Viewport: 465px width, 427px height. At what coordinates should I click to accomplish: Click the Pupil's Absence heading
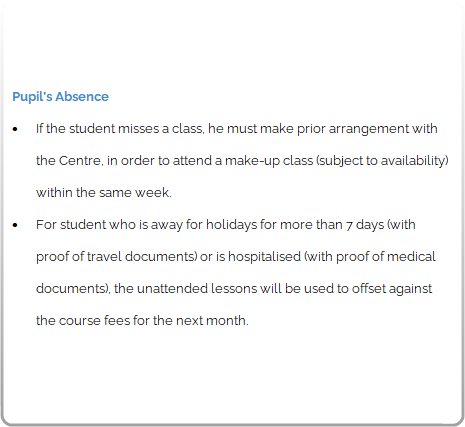(x=60, y=97)
